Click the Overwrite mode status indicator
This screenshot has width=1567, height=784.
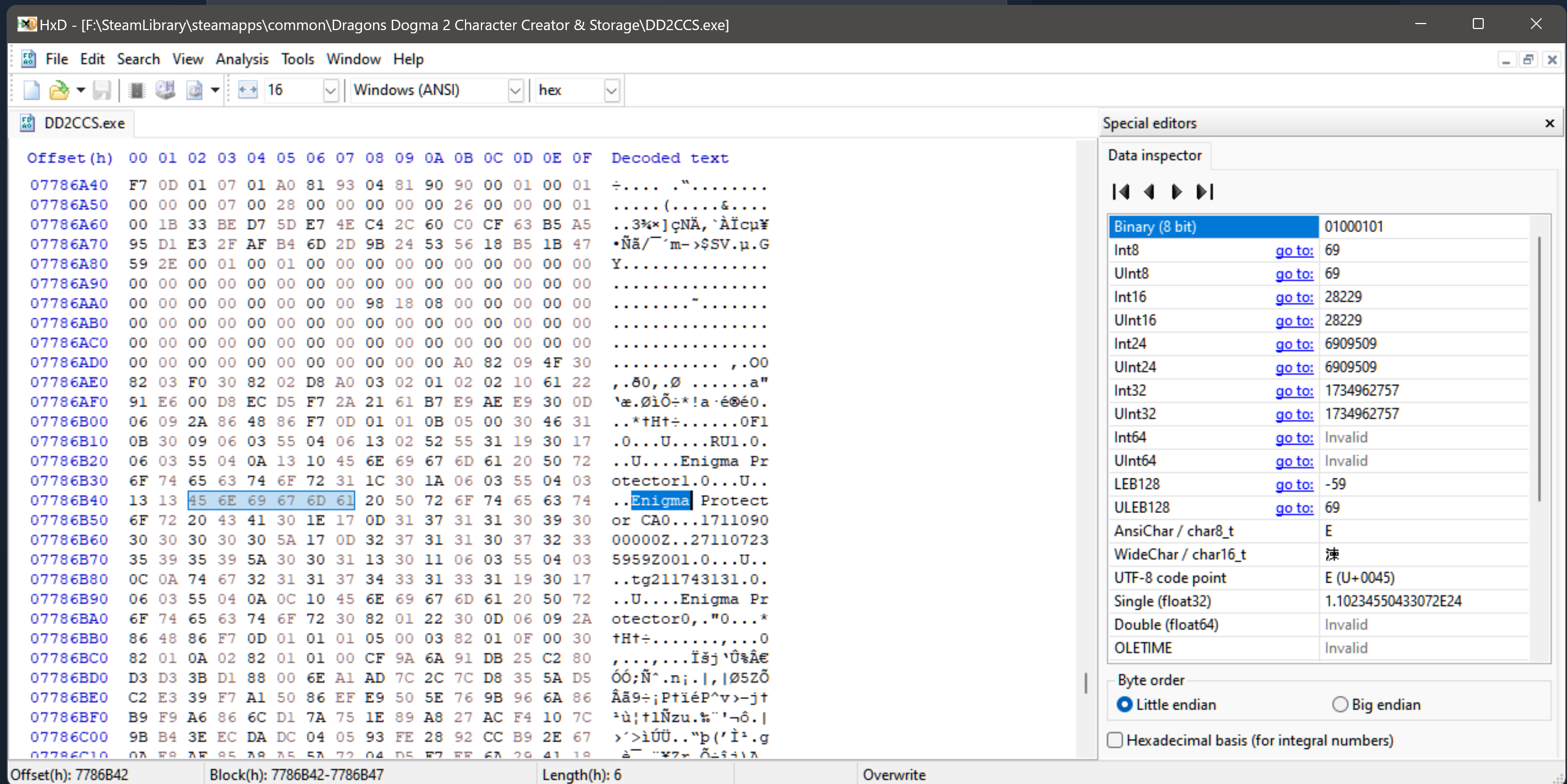tap(894, 775)
